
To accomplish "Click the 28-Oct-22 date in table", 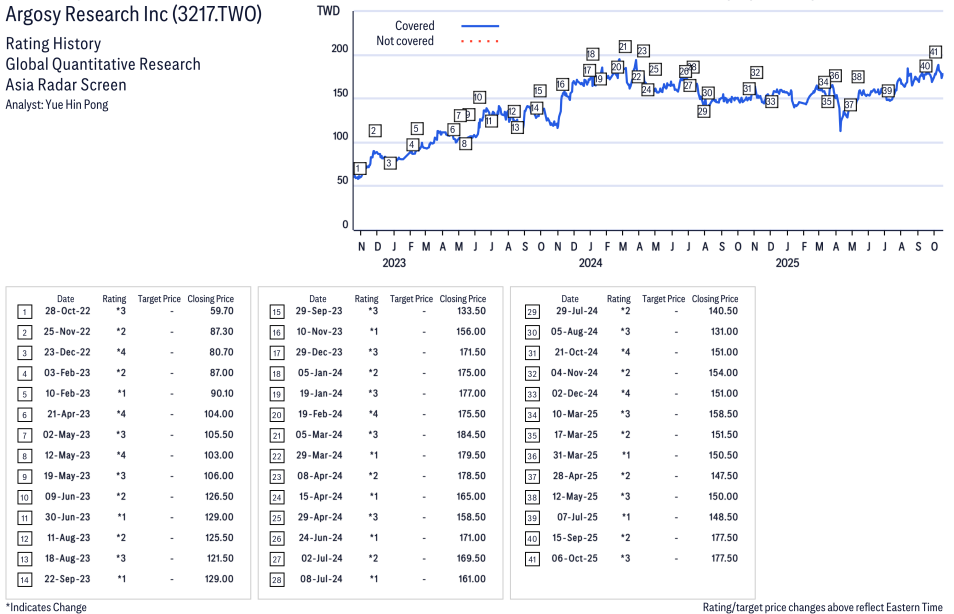I will coord(66,311).
